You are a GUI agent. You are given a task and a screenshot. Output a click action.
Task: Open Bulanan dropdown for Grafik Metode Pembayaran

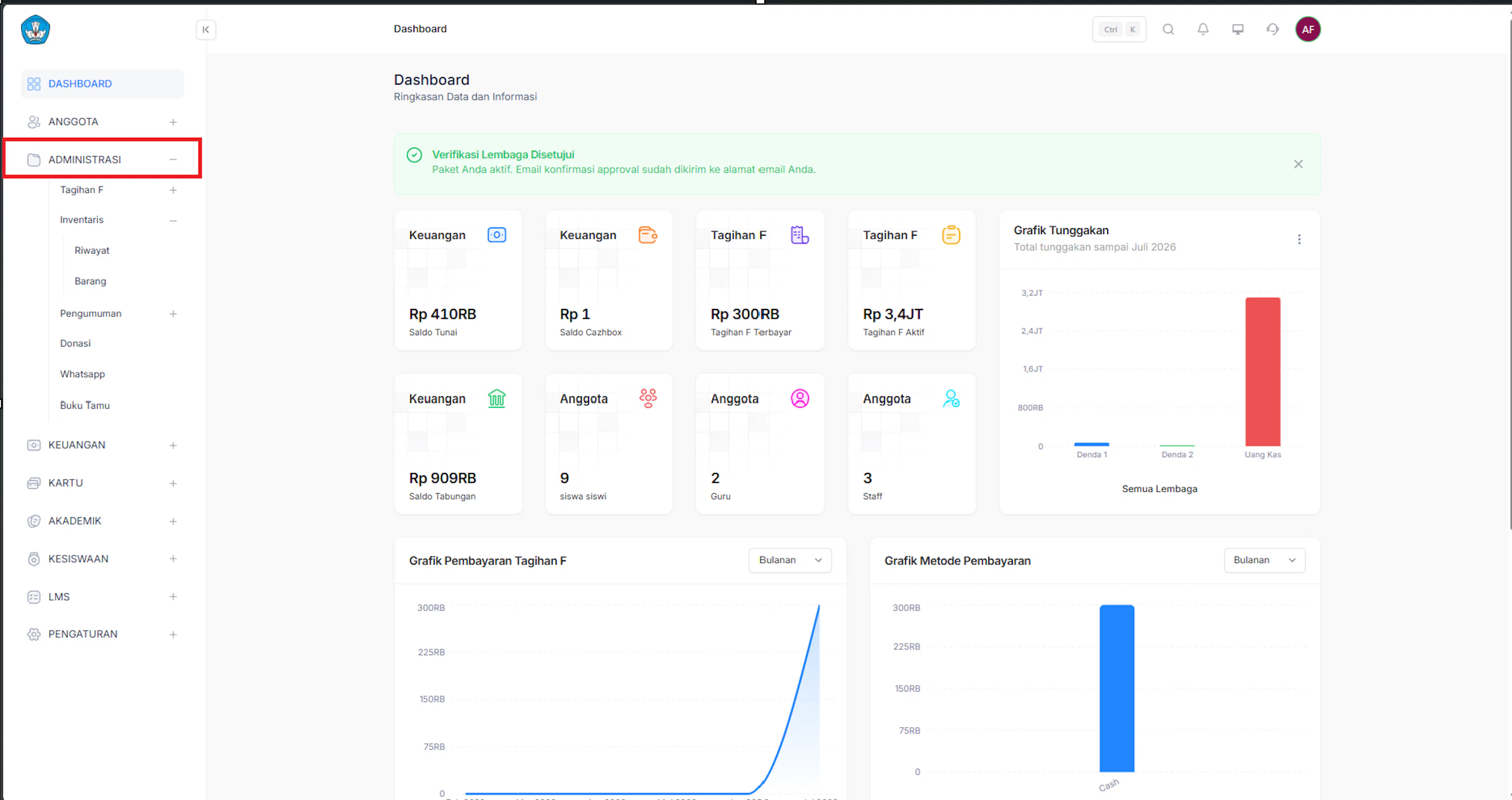(1264, 560)
